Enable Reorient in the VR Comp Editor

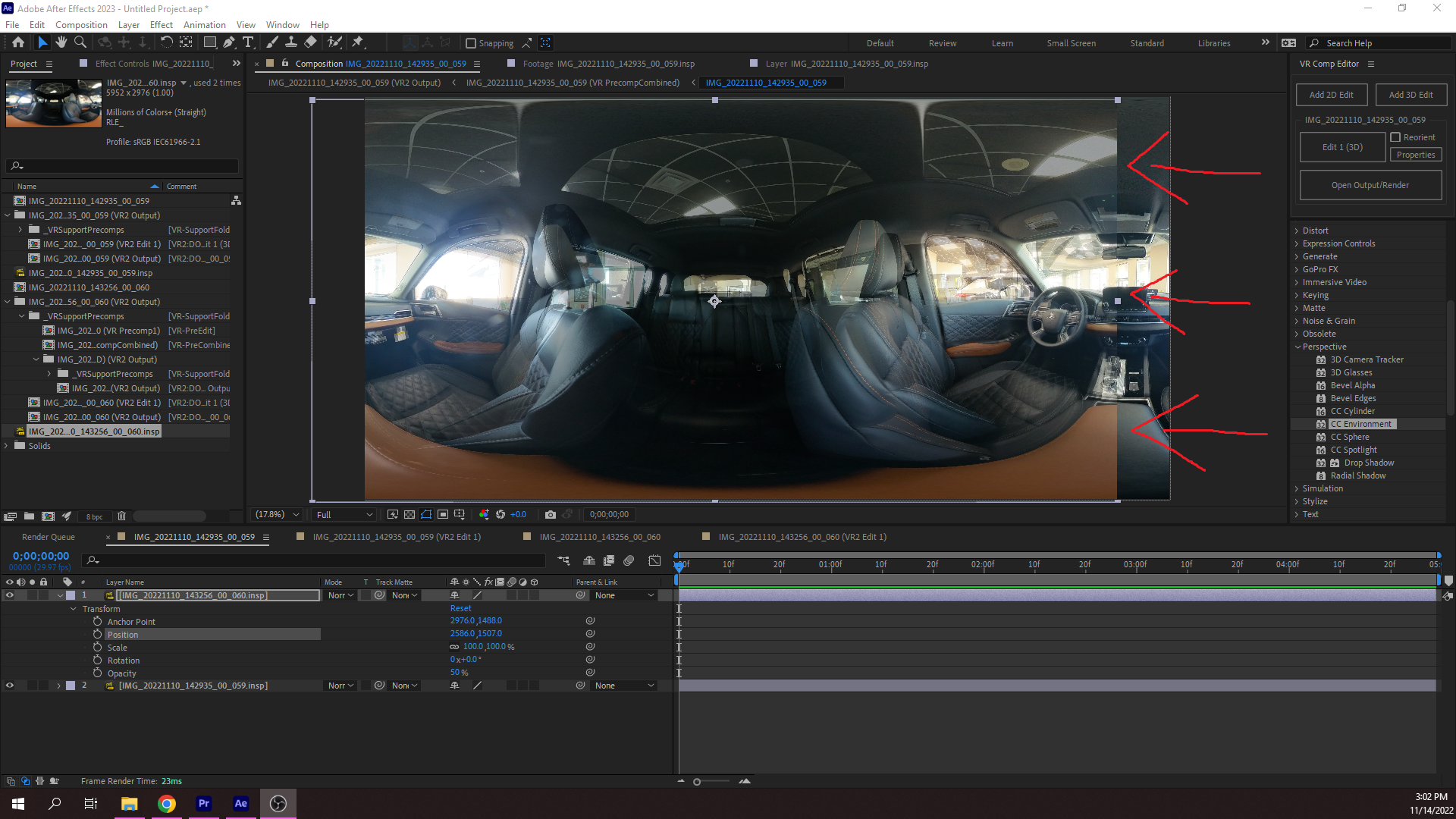(1396, 137)
